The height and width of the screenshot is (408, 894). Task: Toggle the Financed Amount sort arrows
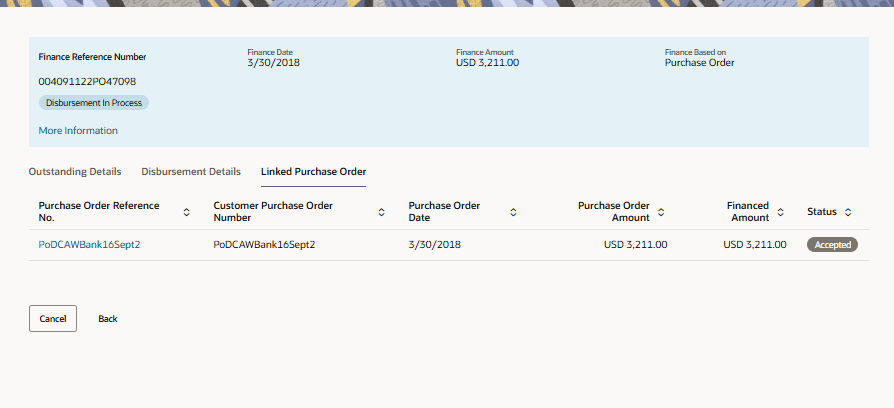pyautogui.click(x=781, y=212)
